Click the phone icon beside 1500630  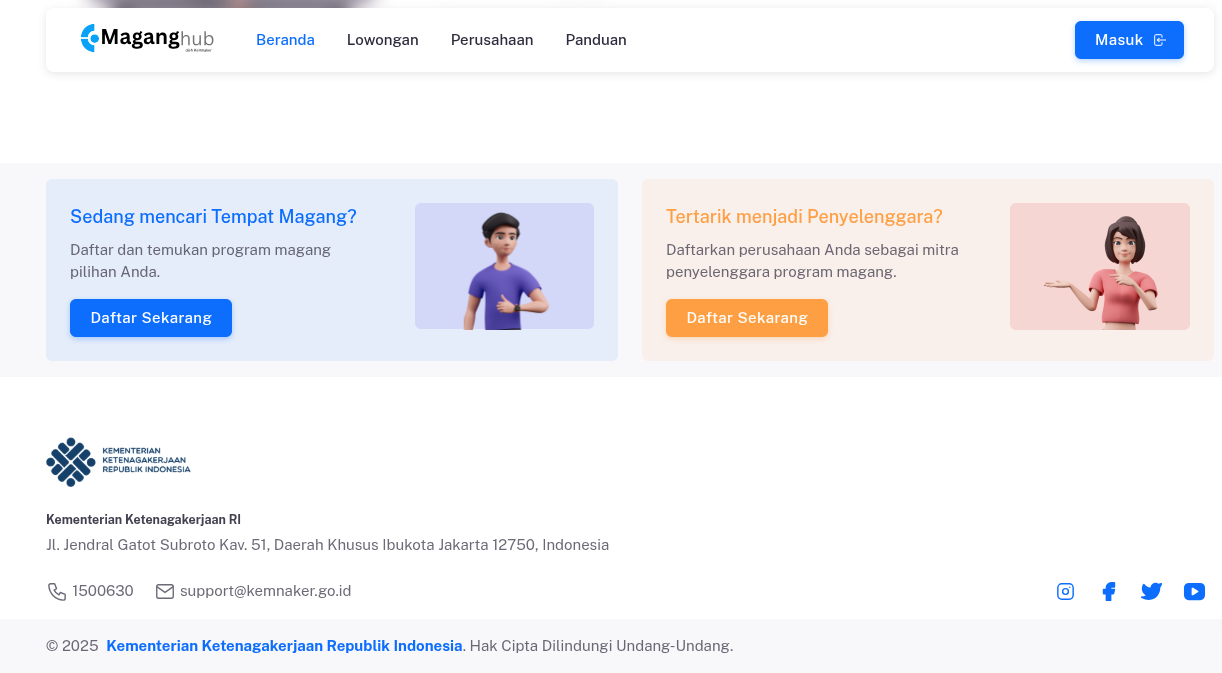pyautogui.click(x=57, y=591)
